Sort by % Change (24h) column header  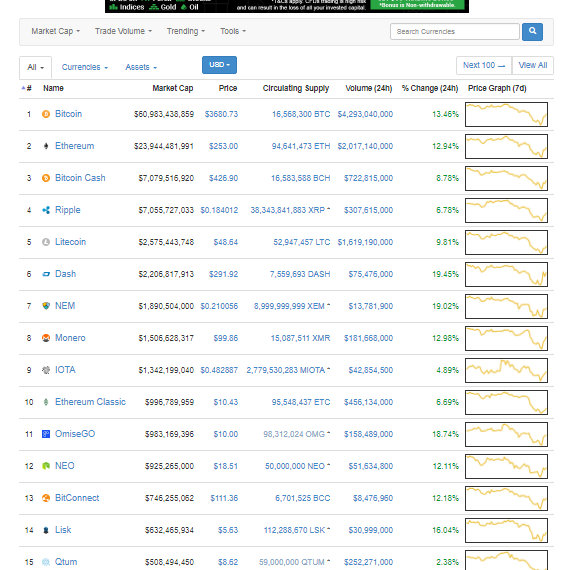pos(430,88)
